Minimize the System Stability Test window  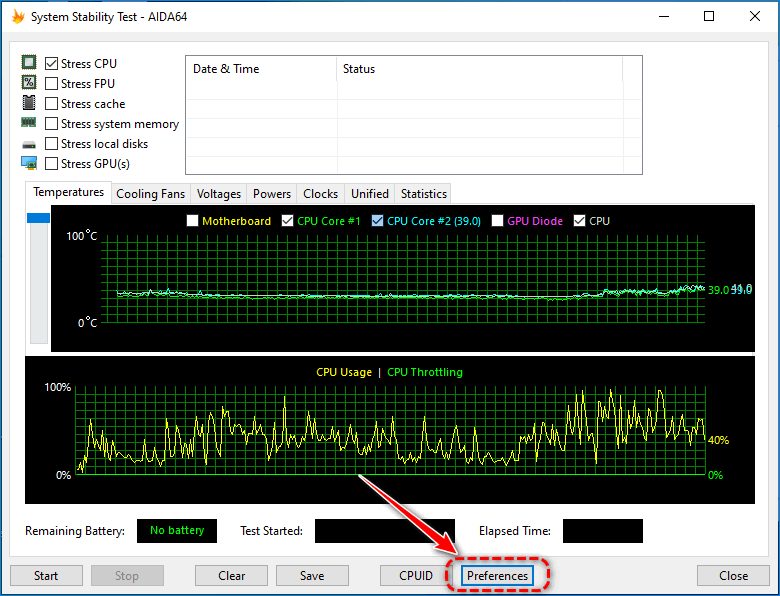(x=664, y=16)
